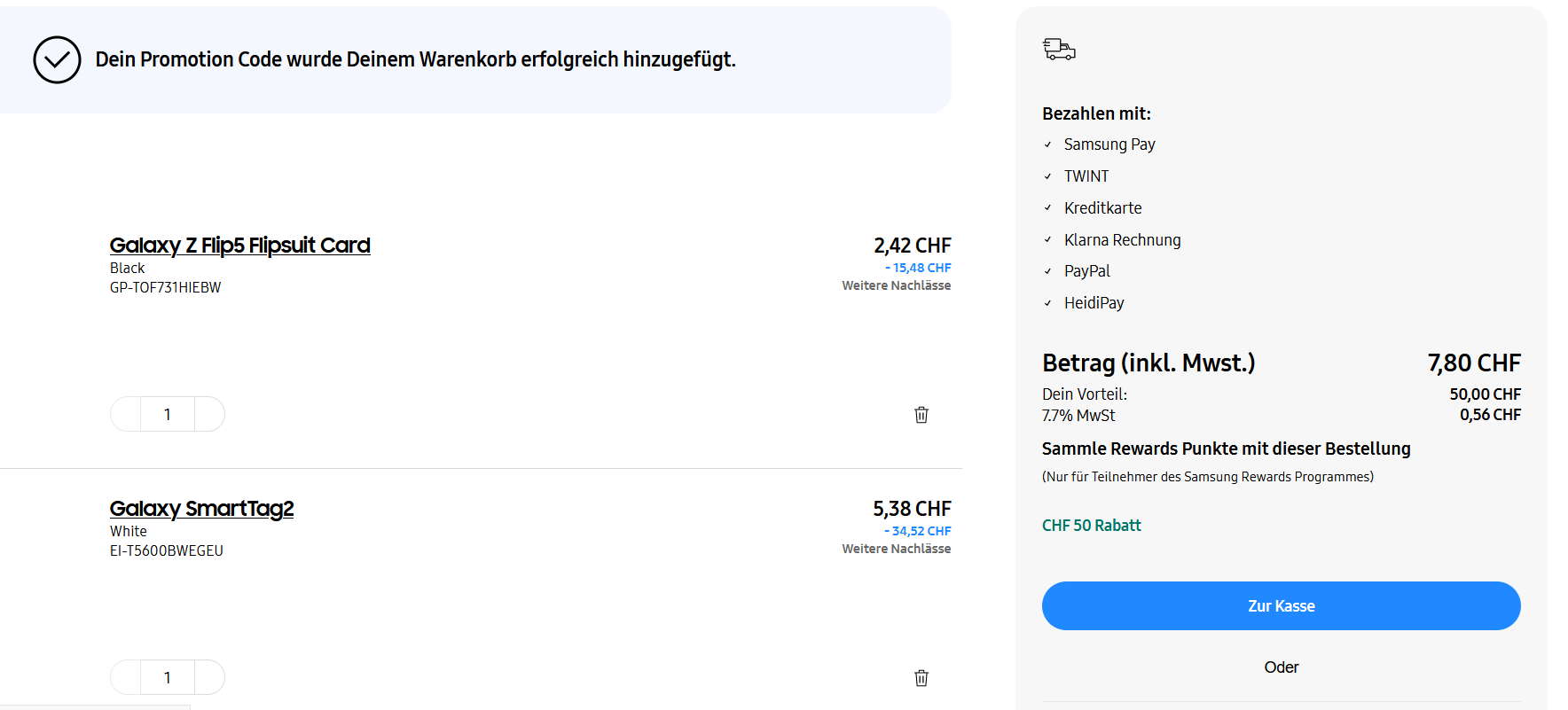Remove Galaxy SmartTag2 using its trash icon

coord(921,678)
